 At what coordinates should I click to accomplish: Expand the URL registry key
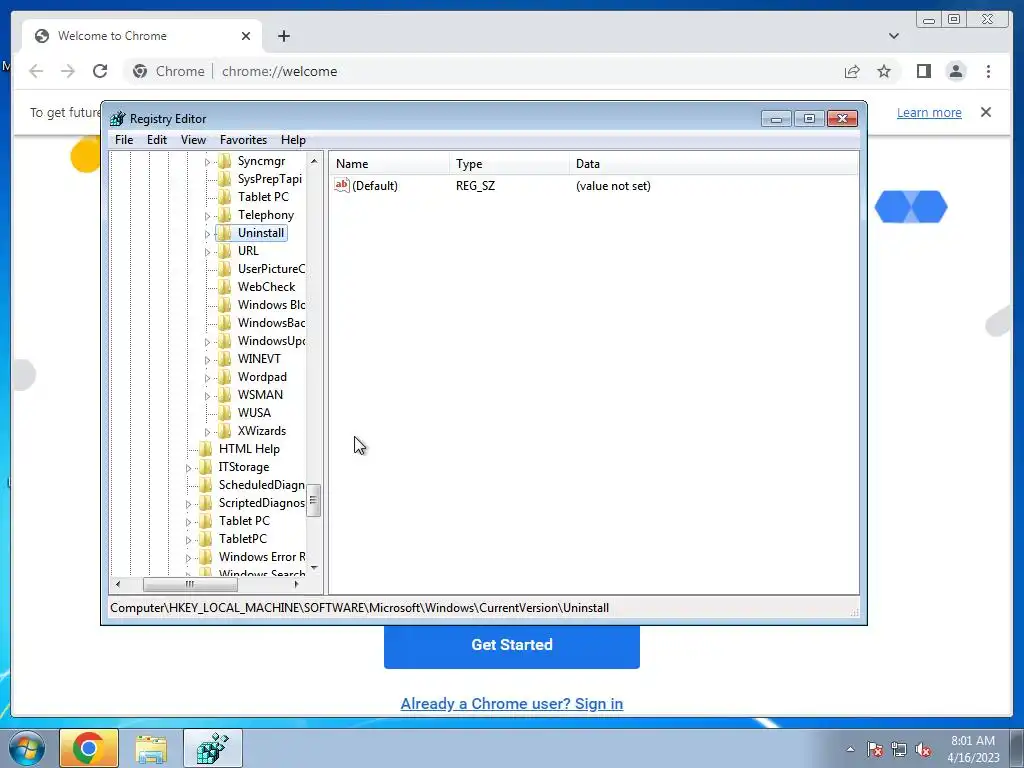tap(207, 251)
